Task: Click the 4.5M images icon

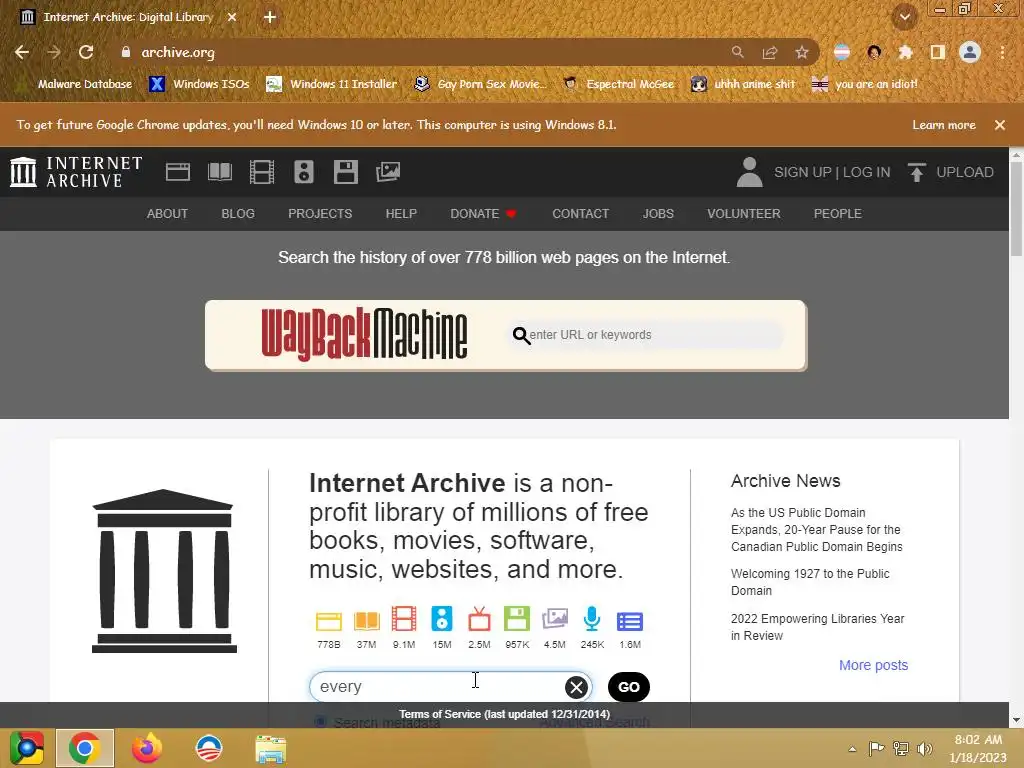Action: pyautogui.click(x=554, y=619)
